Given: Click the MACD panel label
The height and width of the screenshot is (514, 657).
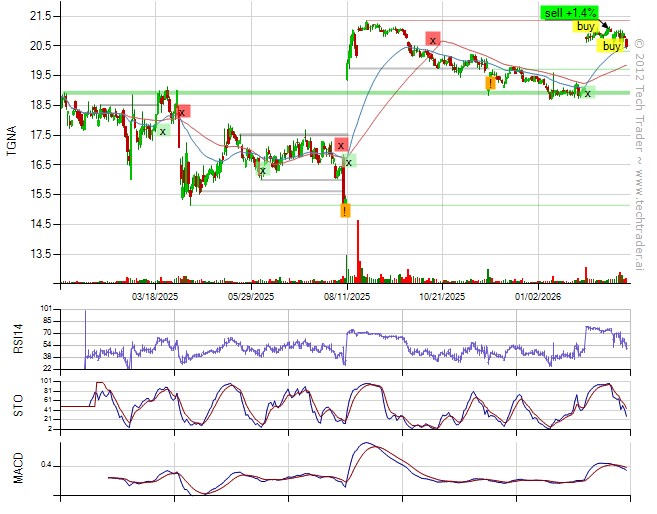Looking at the screenshot, I should (18, 468).
